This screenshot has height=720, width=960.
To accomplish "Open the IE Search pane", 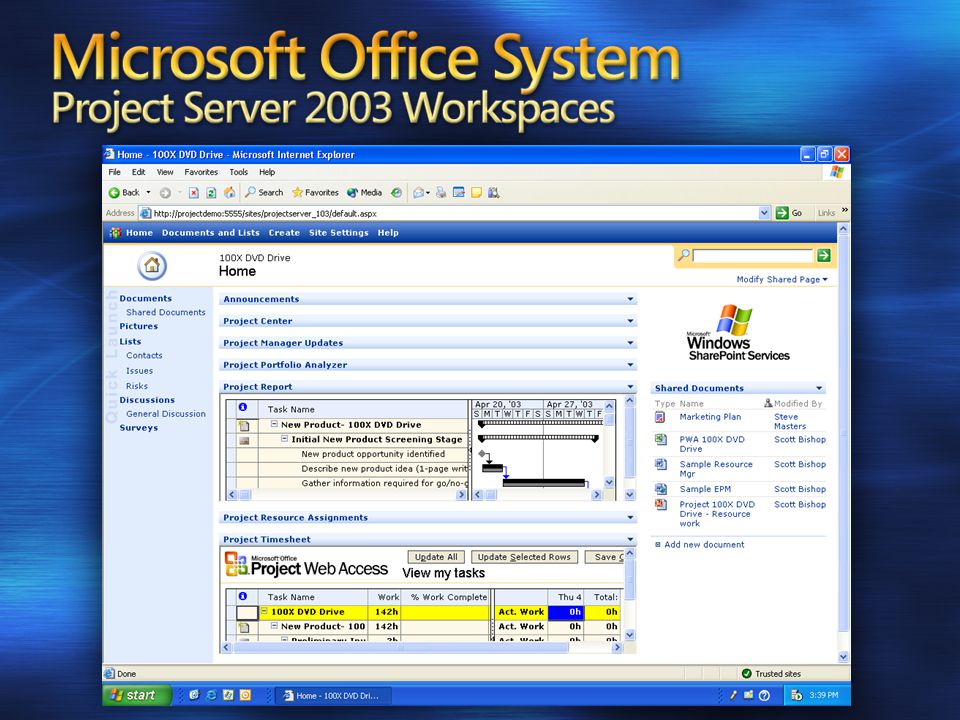I will (264, 192).
